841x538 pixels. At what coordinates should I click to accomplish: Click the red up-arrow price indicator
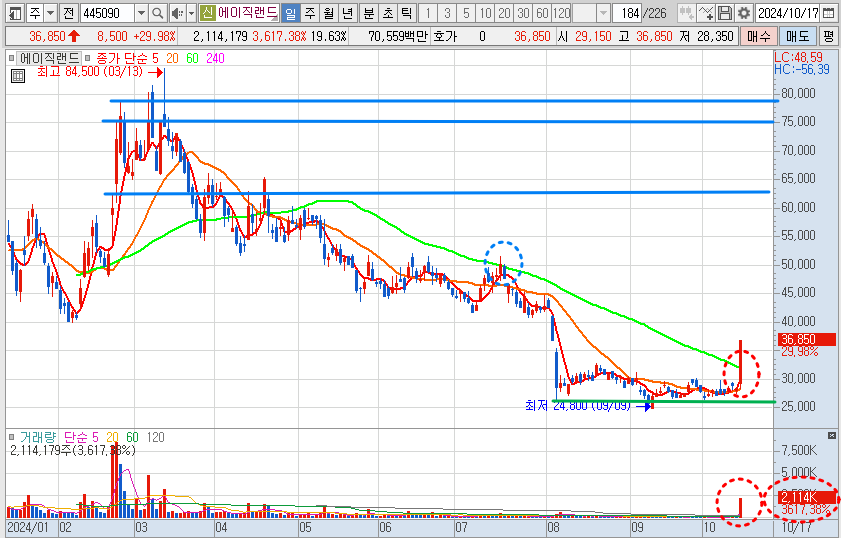click(x=75, y=36)
